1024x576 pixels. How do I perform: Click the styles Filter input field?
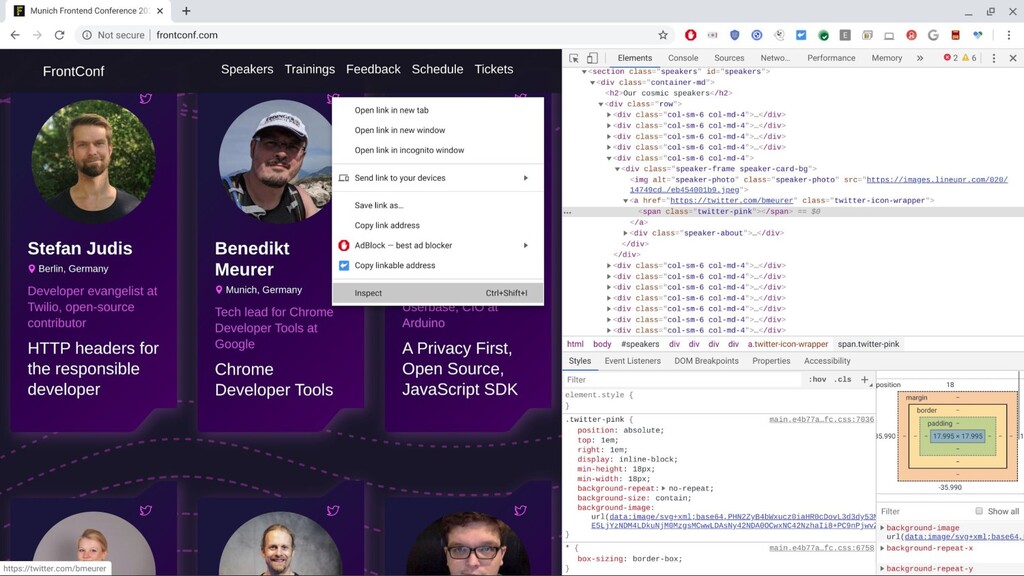pos(682,379)
